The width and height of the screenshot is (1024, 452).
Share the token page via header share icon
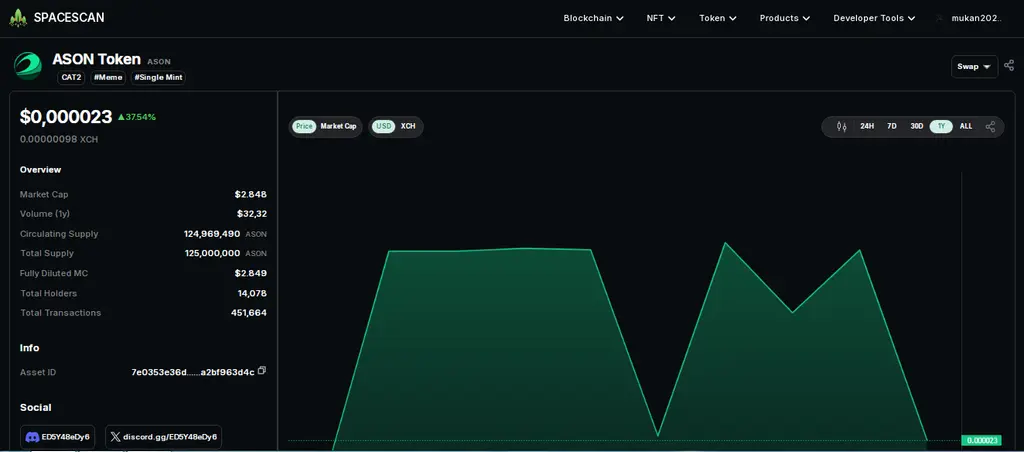tap(1009, 65)
